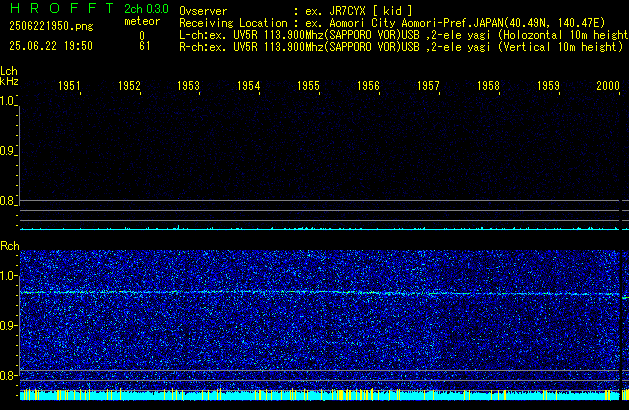The image size is (629, 410).
Task: Click the bright carrier line in Rch spectrogram
Action: (x=320, y=293)
